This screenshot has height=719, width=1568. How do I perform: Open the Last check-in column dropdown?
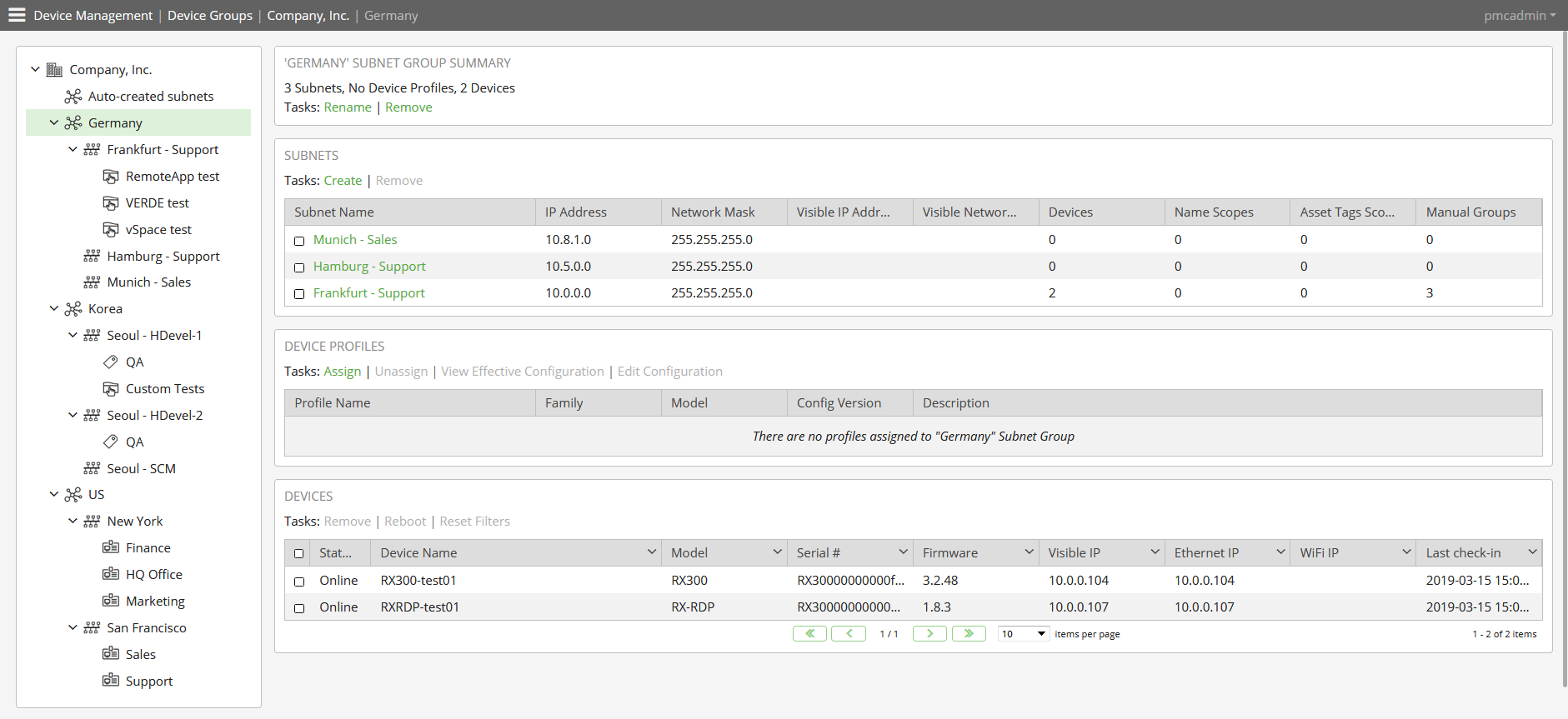[x=1532, y=552]
